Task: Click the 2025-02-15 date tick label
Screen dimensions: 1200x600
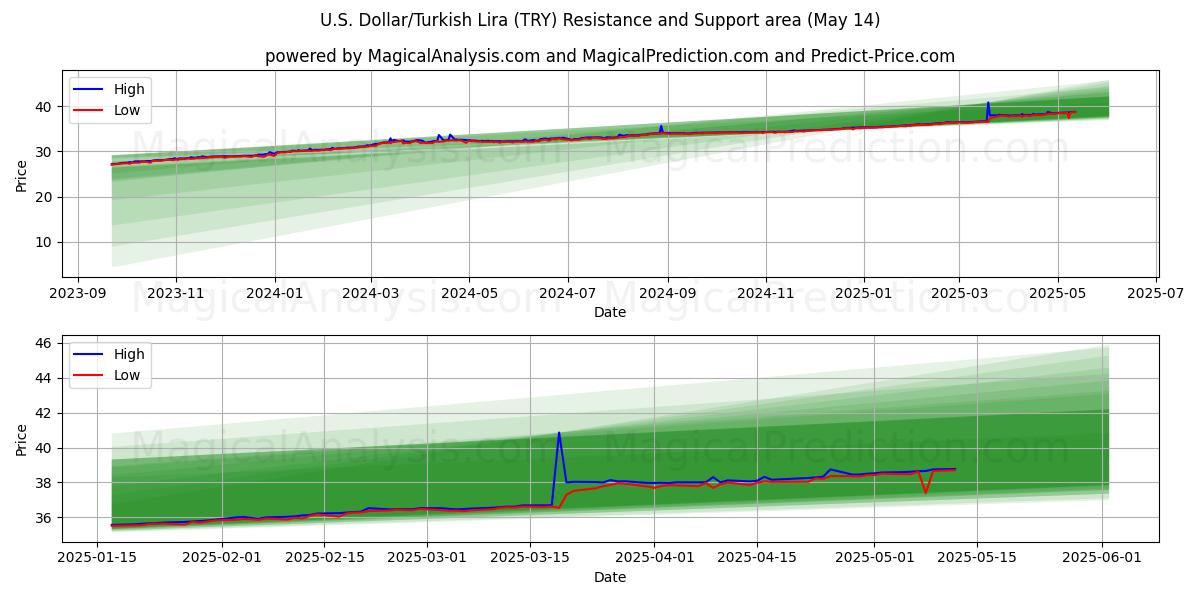Action: point(325,558)
